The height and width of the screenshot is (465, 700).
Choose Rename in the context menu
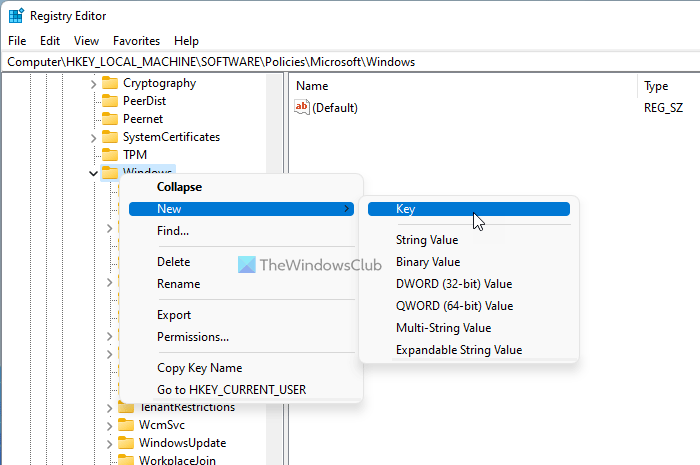[241, 284]
